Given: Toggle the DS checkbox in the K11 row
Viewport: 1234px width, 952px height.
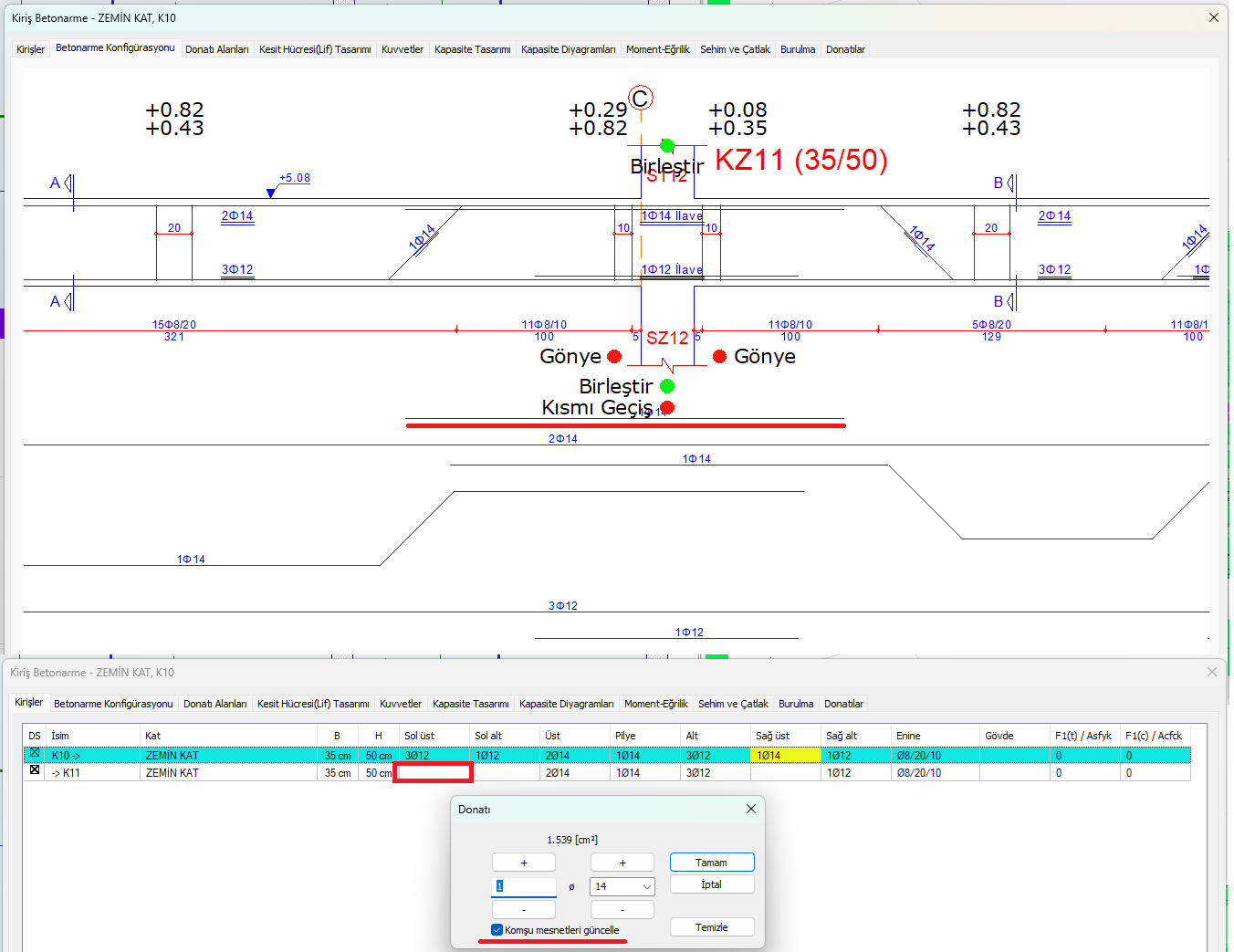Looking at the screenshot, I should click(35, 770).
